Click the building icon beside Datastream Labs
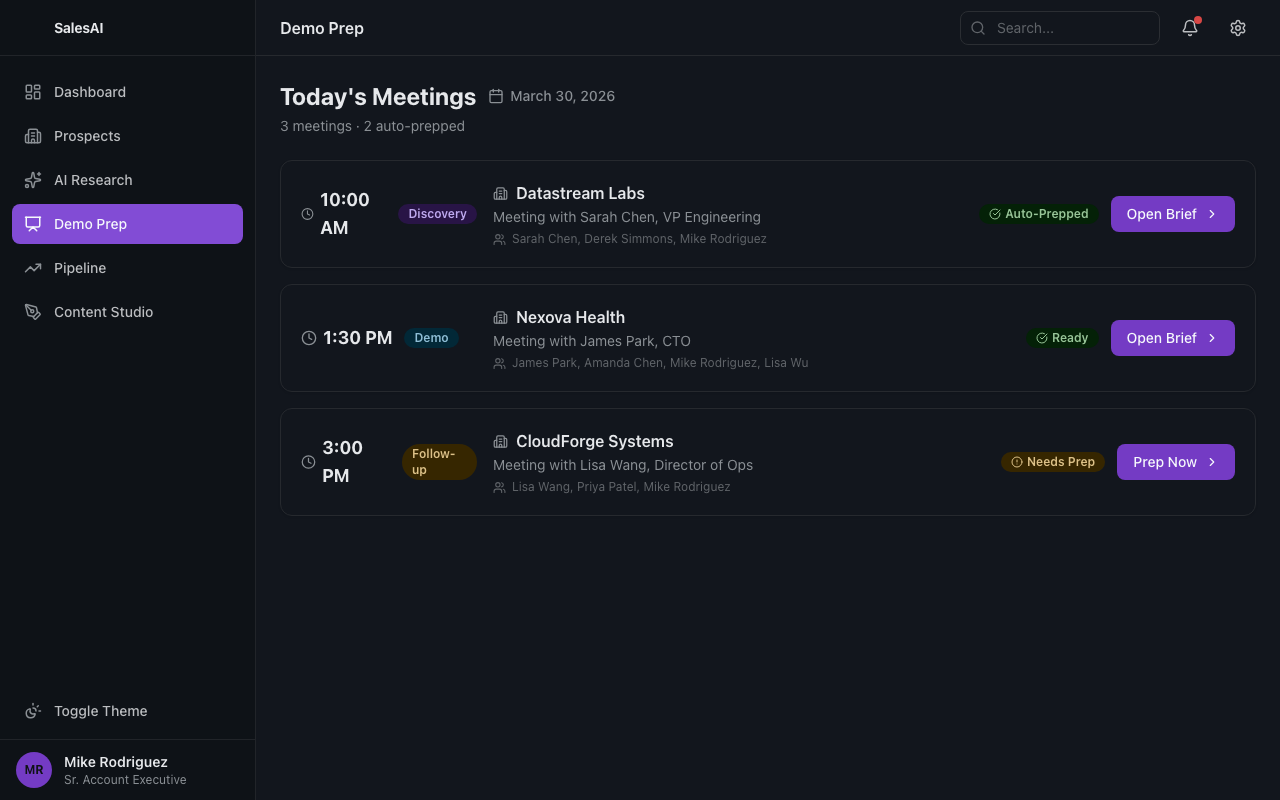1280x800 pixels. 500,193
